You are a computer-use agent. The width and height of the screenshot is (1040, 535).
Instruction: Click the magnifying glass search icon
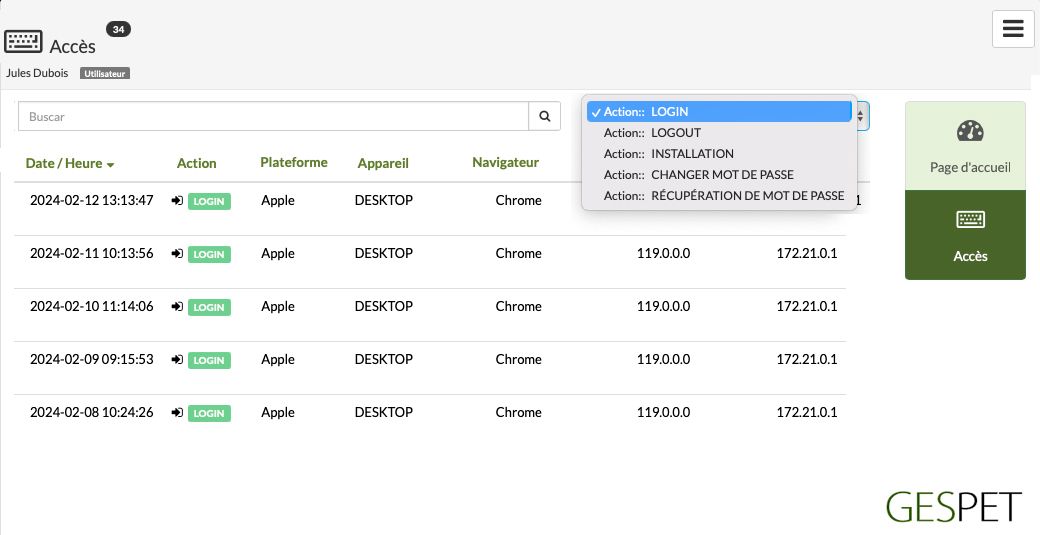coord(545,117)
